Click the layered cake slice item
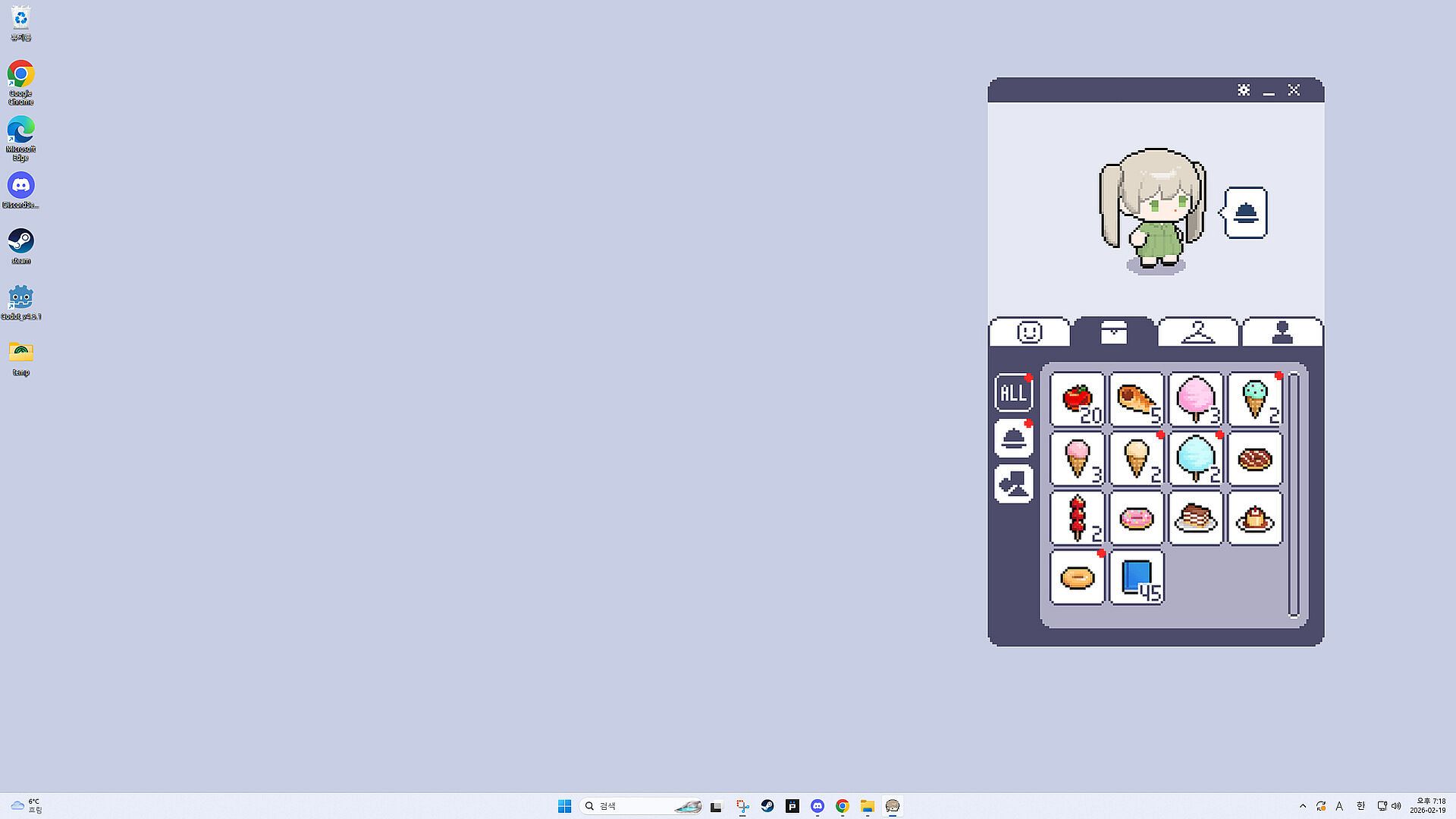 click(x=1196, y=518)
